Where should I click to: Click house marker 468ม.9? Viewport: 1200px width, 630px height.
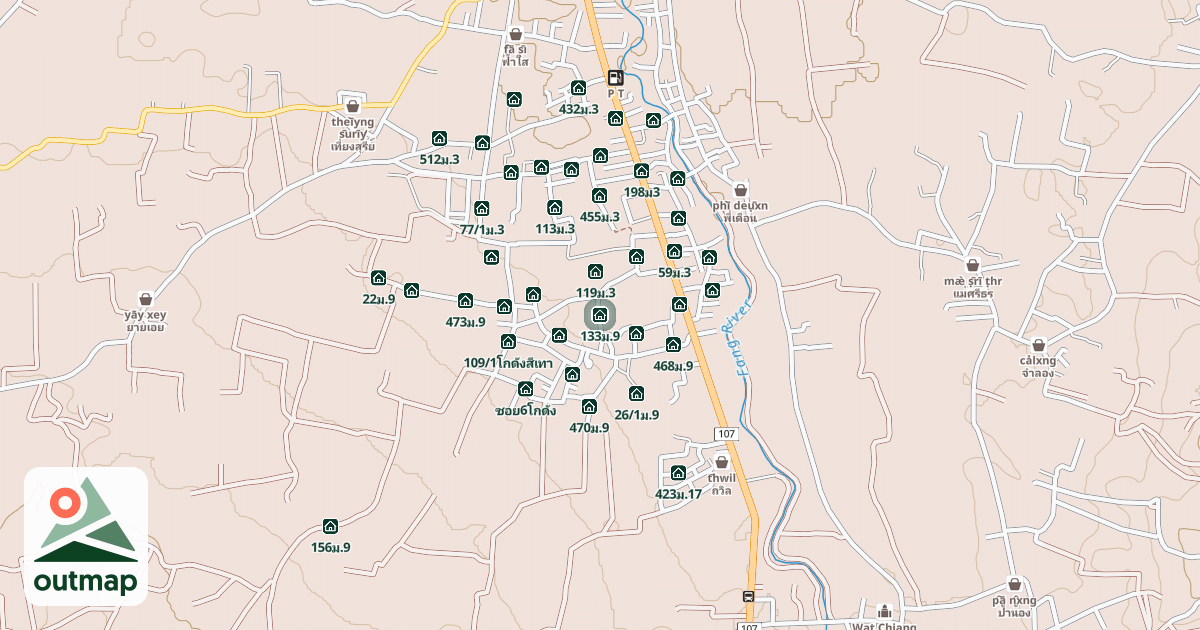click(x=673, y=345)
